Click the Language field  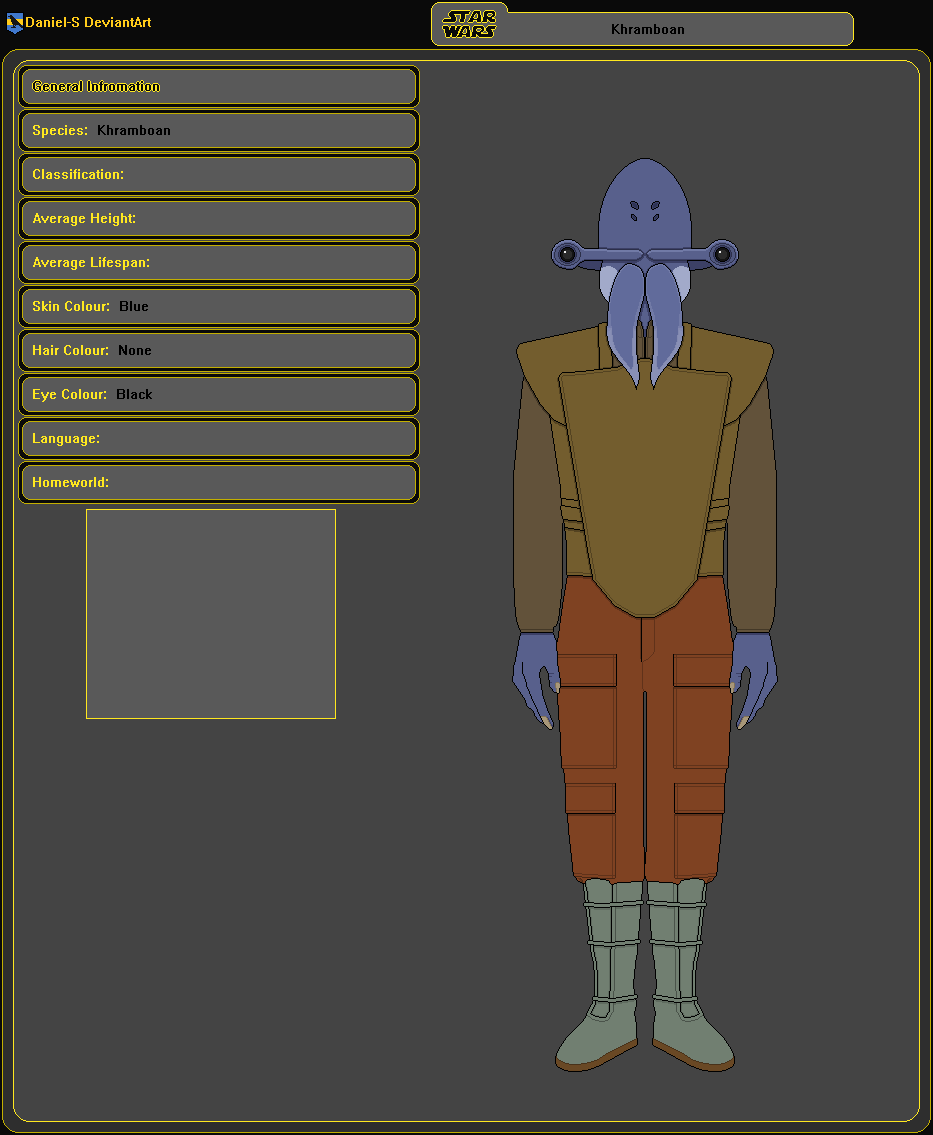click(x=219, y=439)
